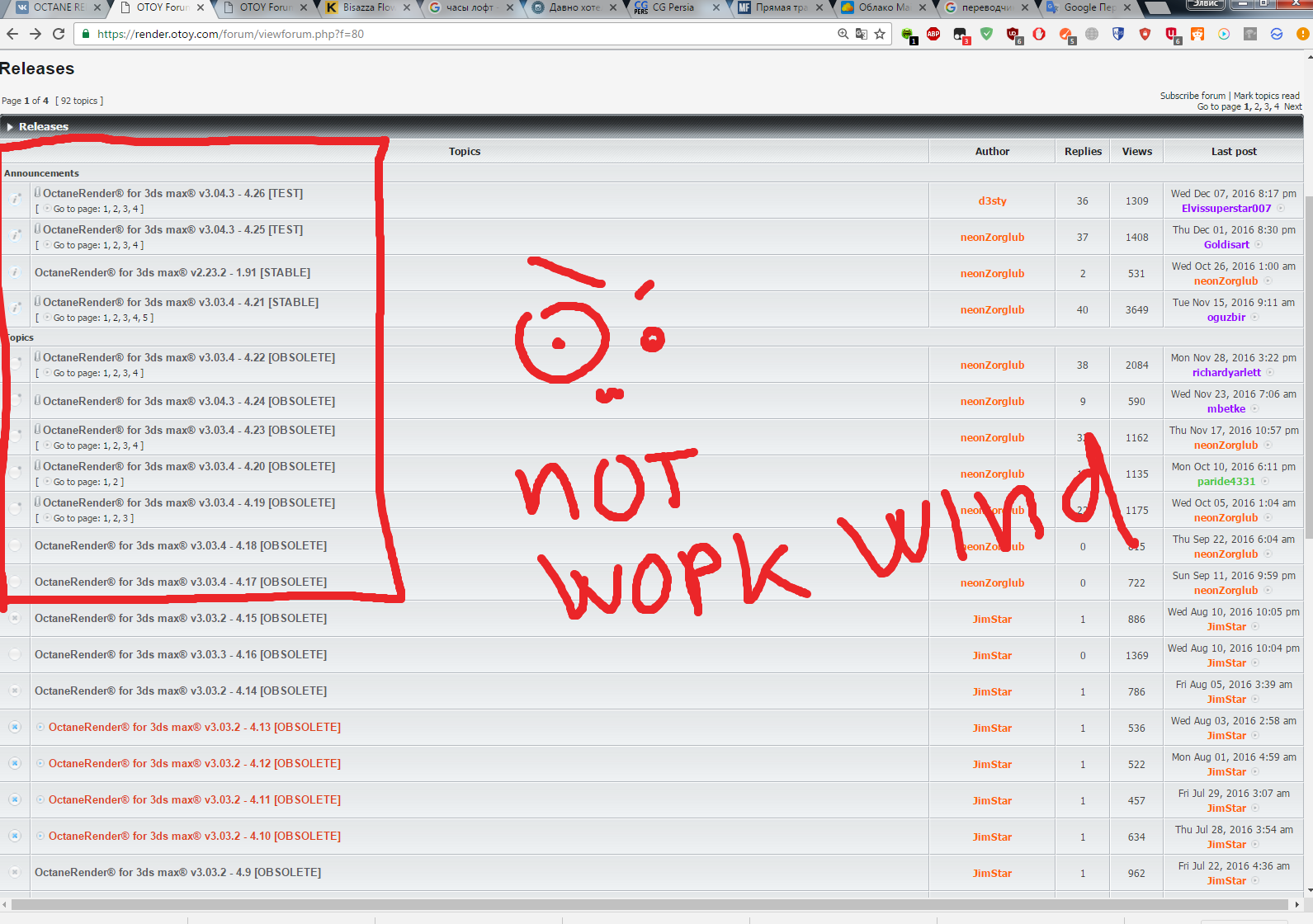Close the Bisazza Flow tab

tap(407, 7)
